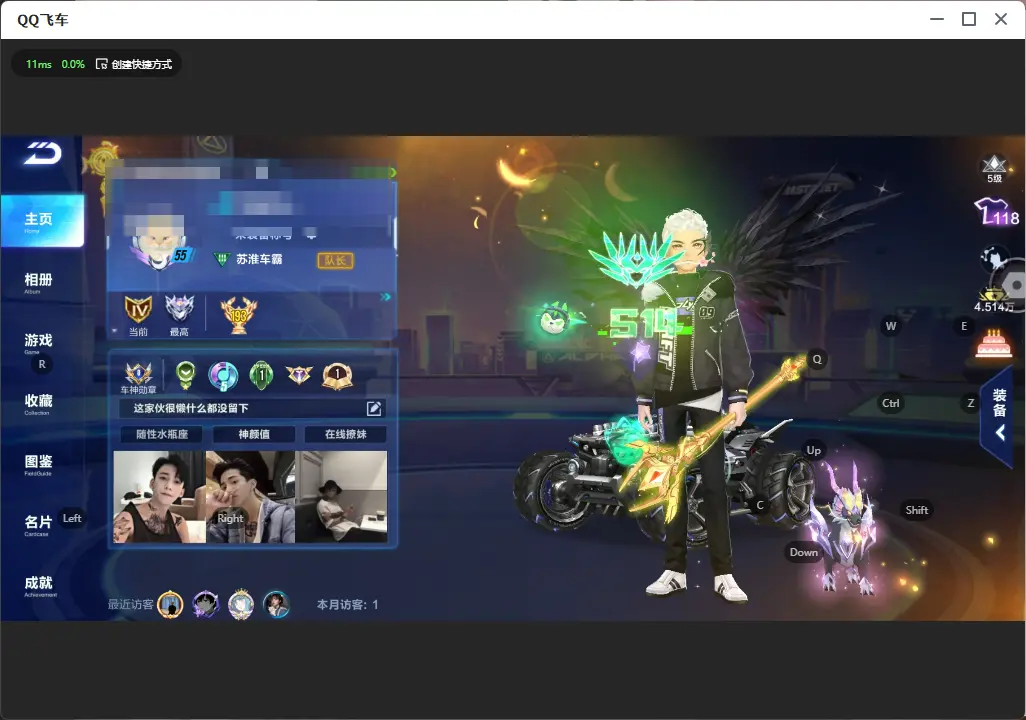
Task: Click the 队长 captain badge
Action: [336, 261]
